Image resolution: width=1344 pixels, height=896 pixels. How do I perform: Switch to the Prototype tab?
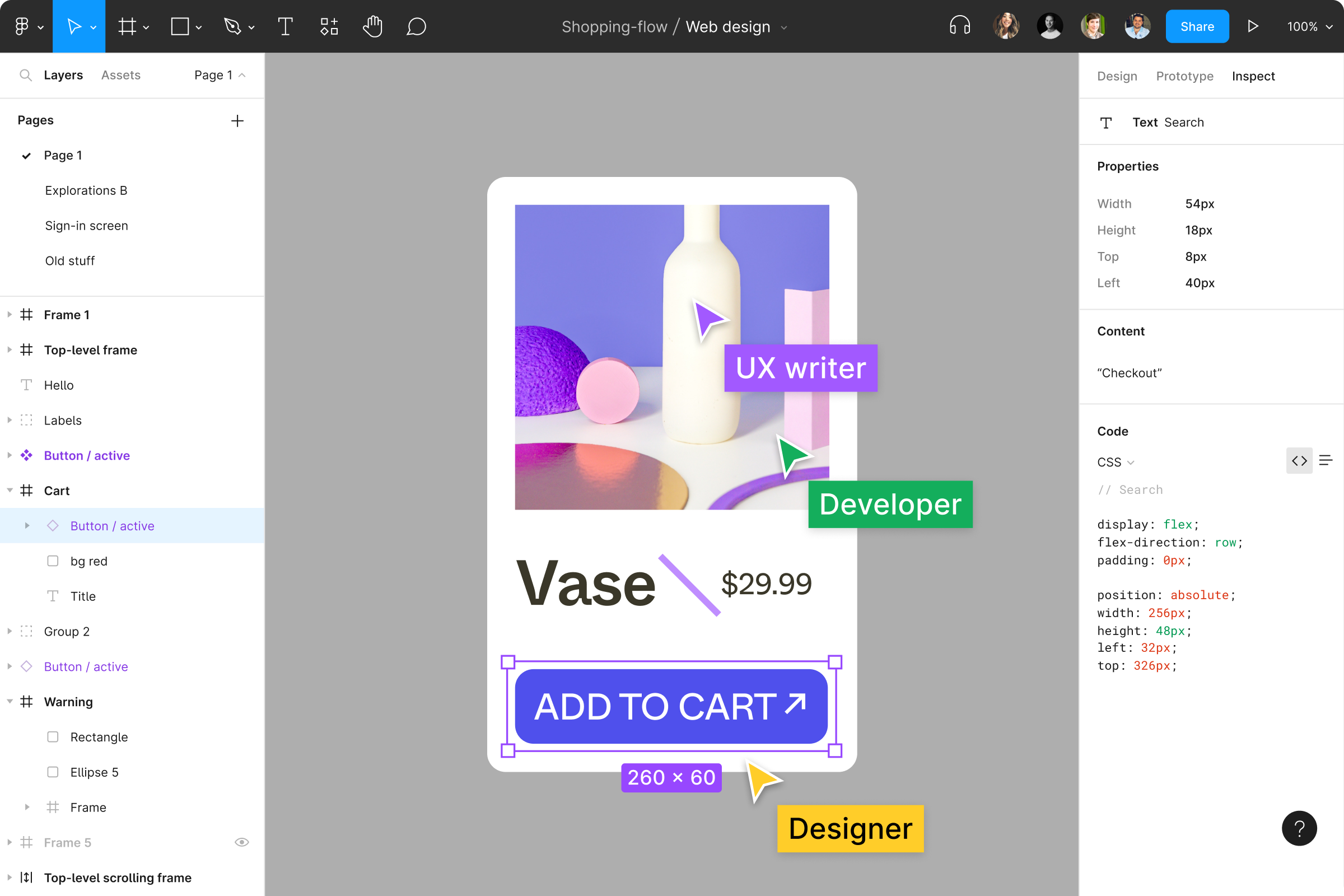click(x=1184, y=75)
